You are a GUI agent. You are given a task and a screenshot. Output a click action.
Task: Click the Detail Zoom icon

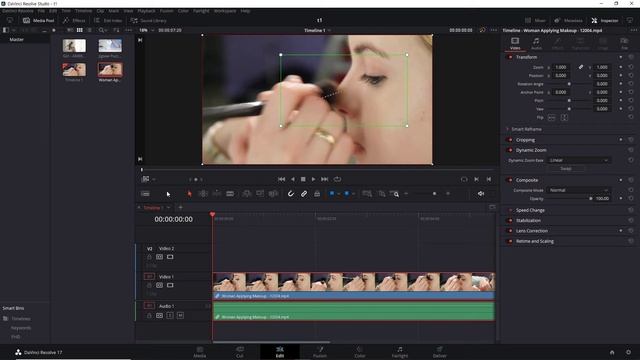(381, 194)
